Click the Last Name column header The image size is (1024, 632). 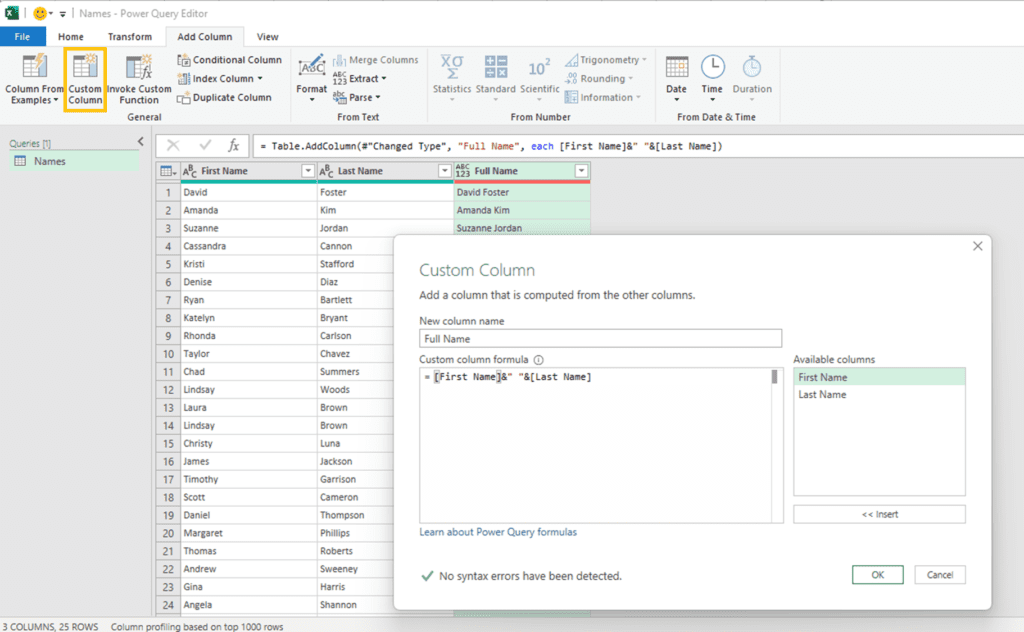pyautogui.click(x=385, y=171)
